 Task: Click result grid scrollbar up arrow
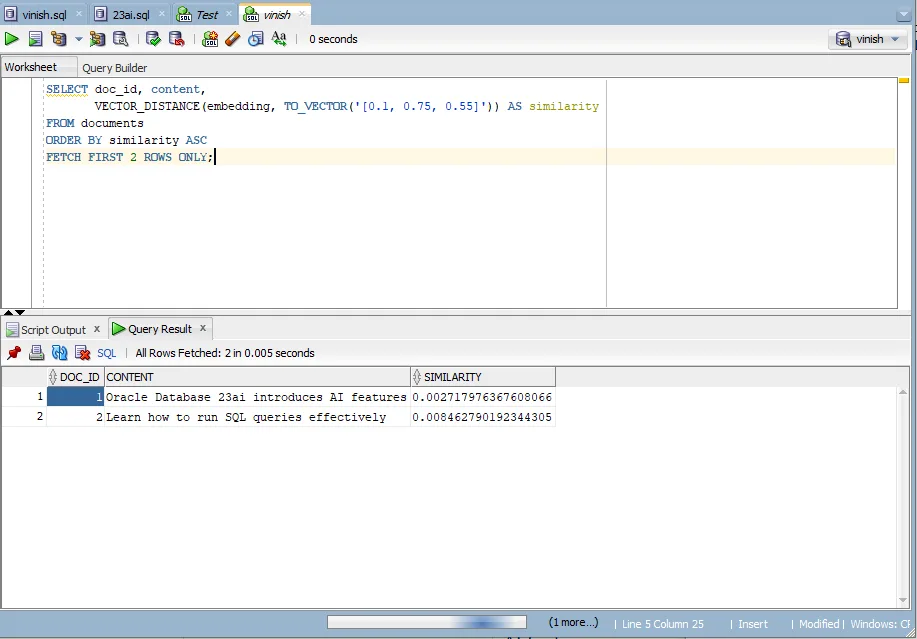click(903, 392)
